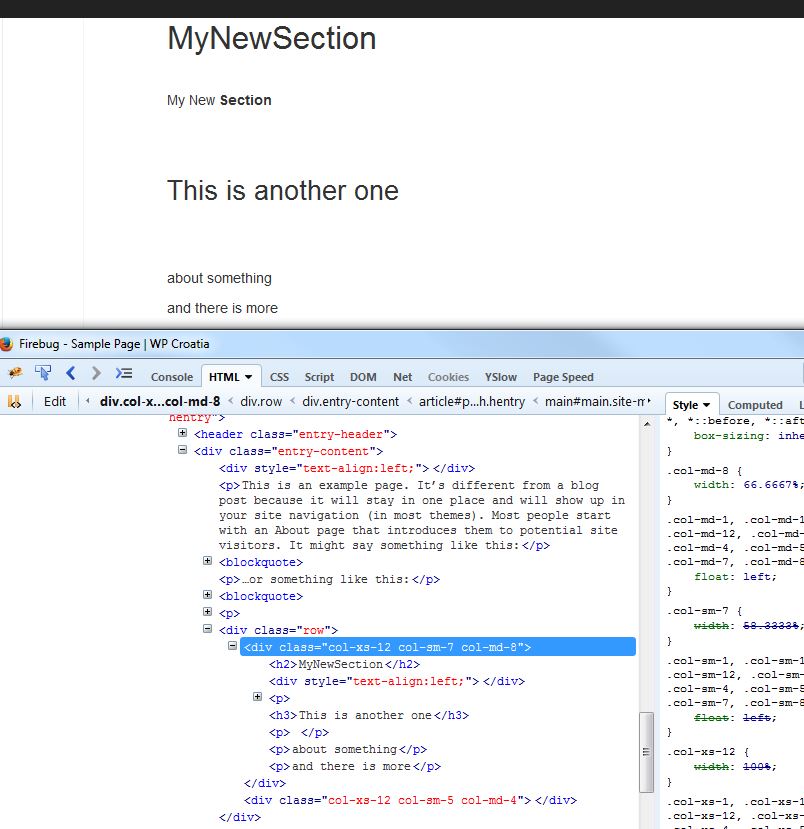Select article#p...h.hentry breadcrumb
Viewport: 804px width, 829px height.
coord(472,402)
